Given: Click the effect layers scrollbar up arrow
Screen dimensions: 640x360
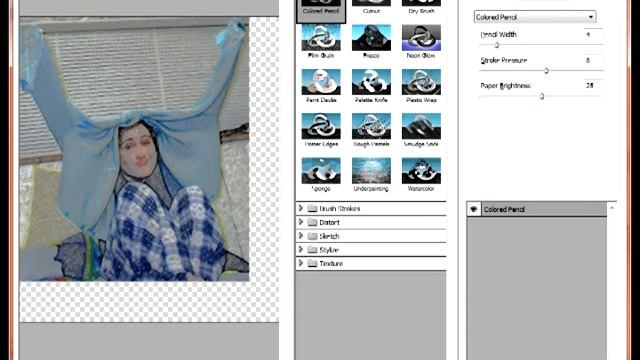Looking at the screenshot, I should pyautogui.click(x=611, y=208).
